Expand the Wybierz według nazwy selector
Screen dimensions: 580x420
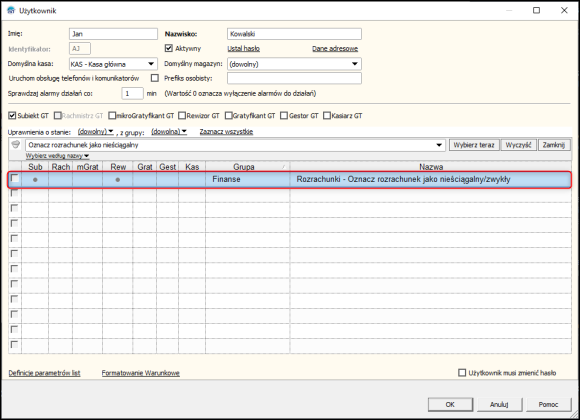57,156
